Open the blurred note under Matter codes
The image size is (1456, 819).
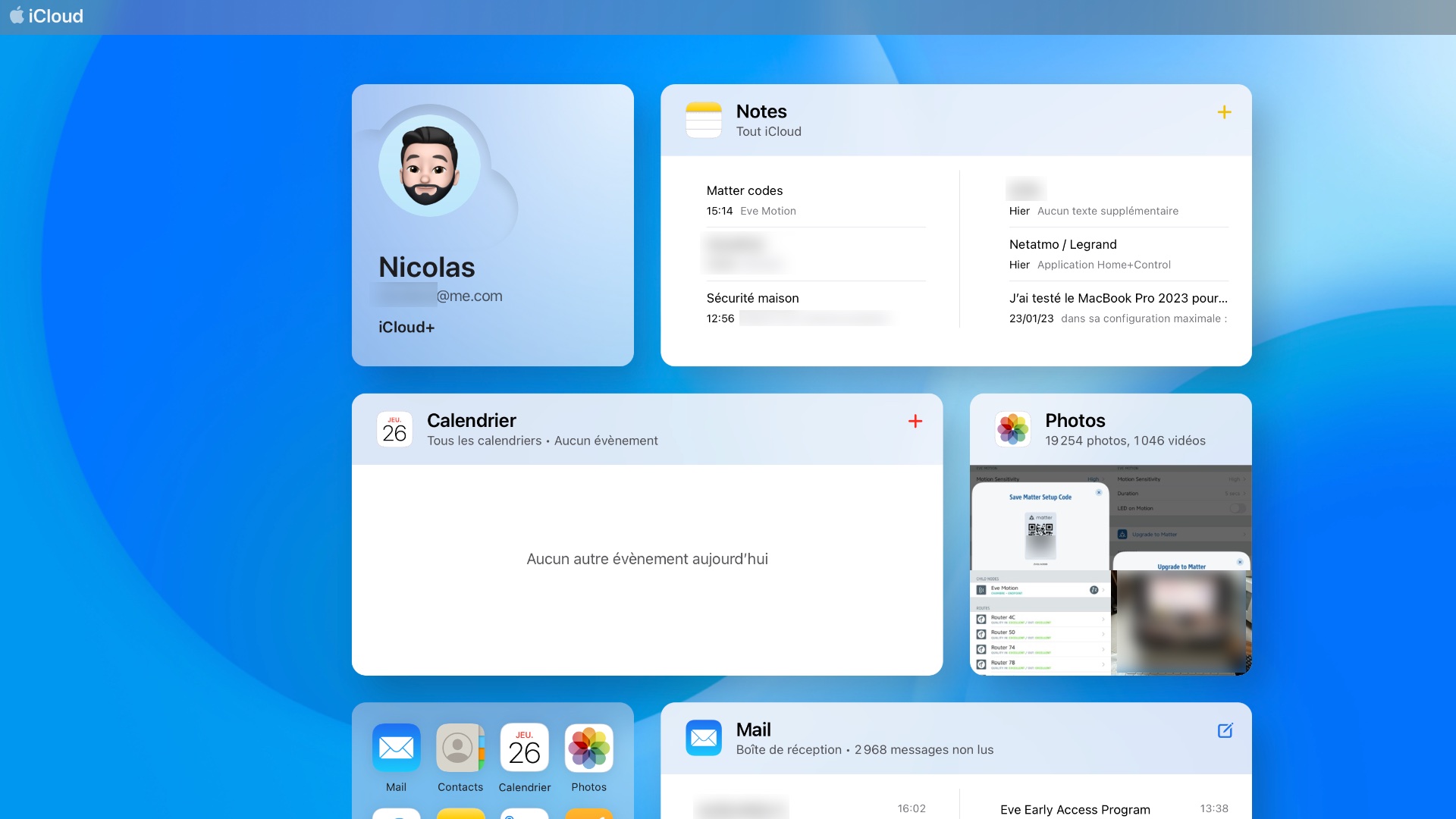click(816, 254)
